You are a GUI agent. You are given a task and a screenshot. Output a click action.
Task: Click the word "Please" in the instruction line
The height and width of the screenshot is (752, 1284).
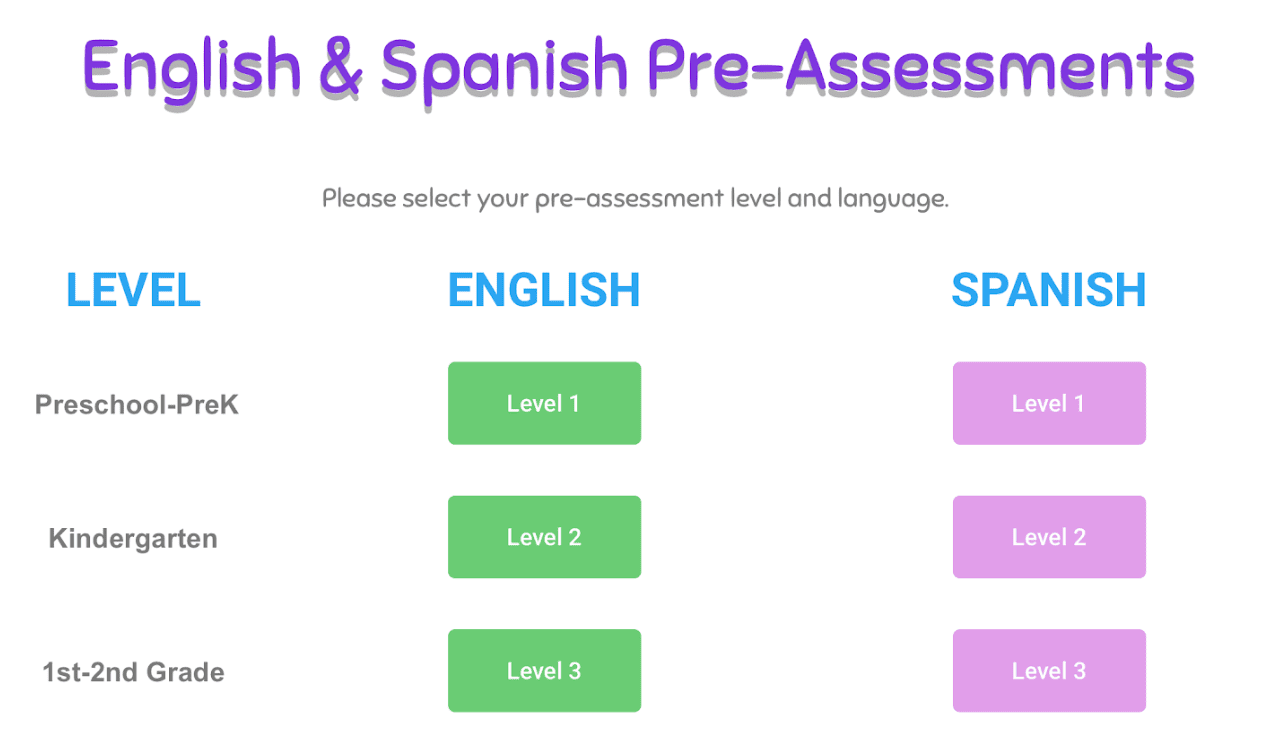click(358, 198)
